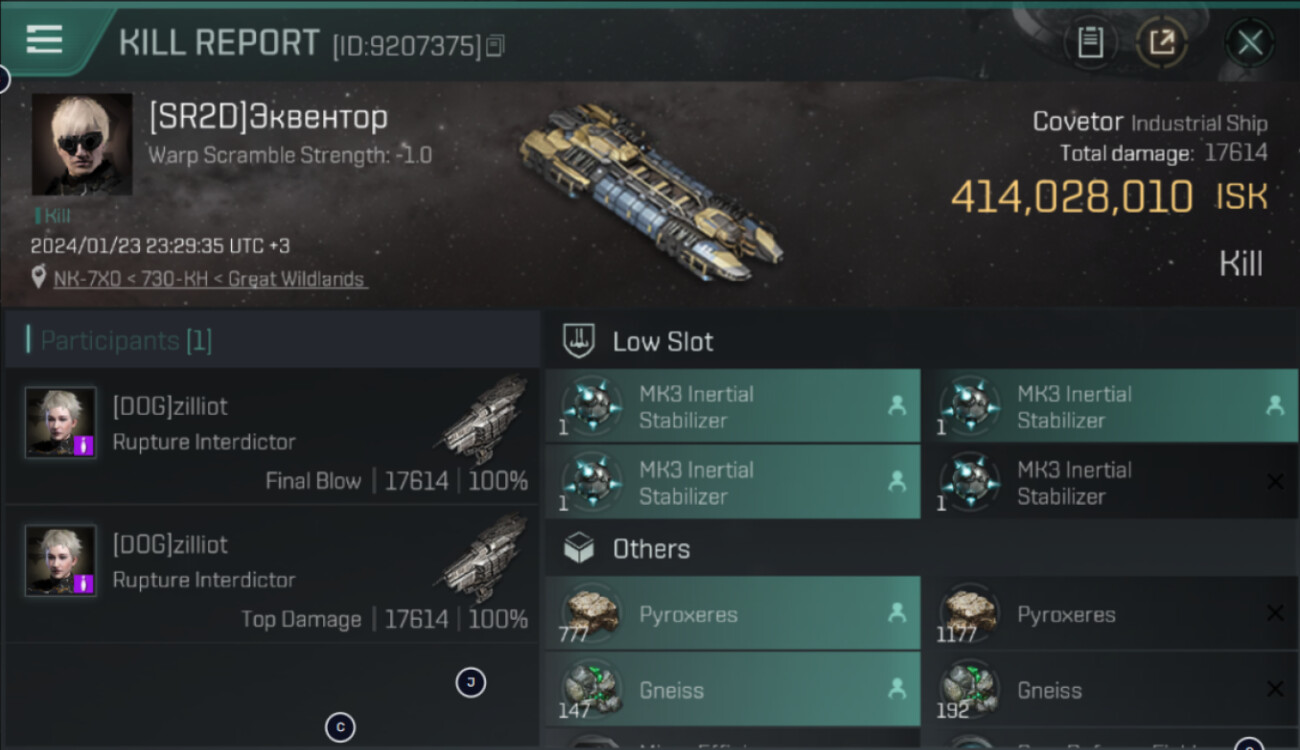Close the kill report window
Screen dimensions: 1300x750
(1249, 43)
